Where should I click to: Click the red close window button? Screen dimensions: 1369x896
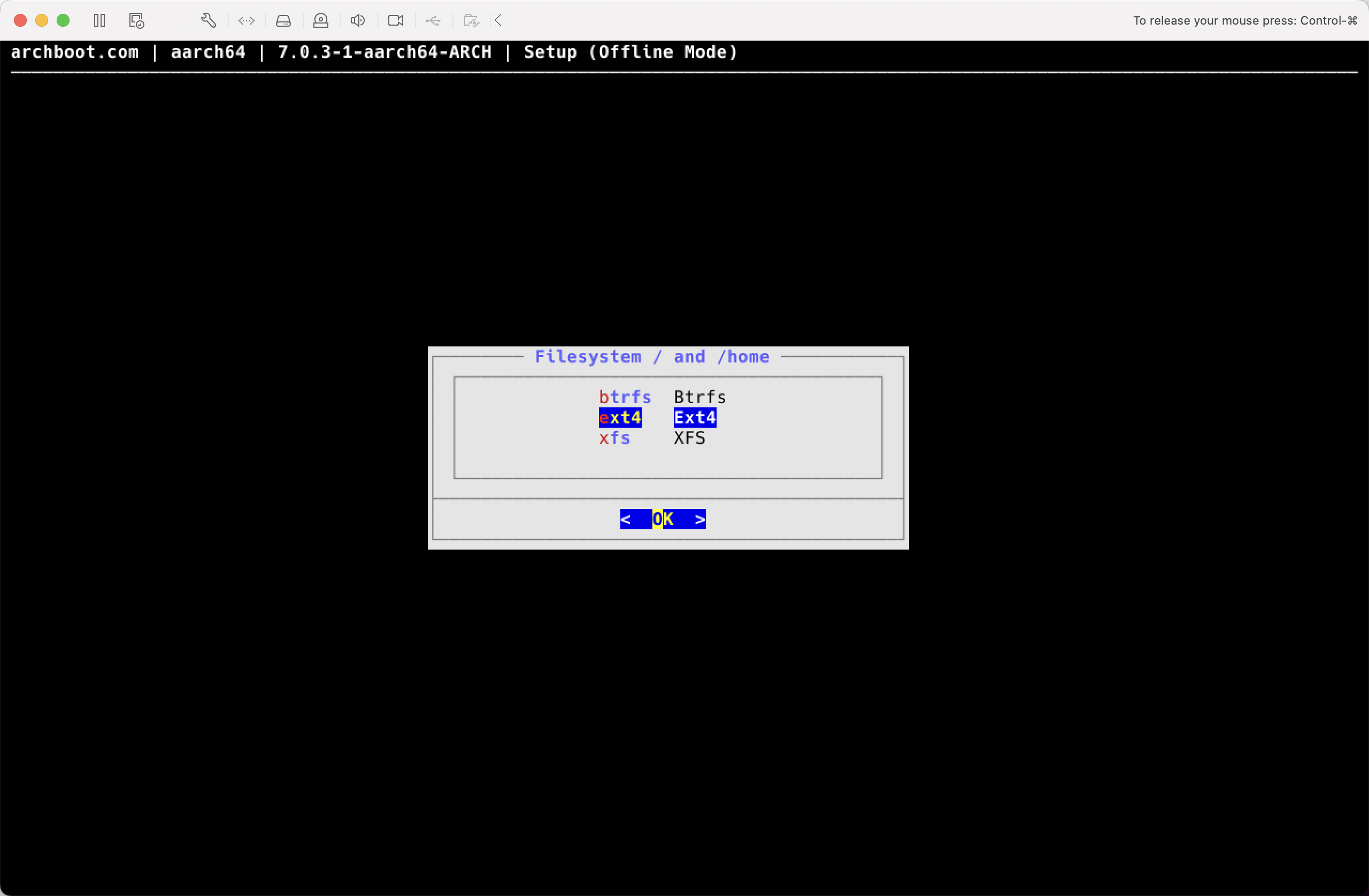[x=20, y=21]
